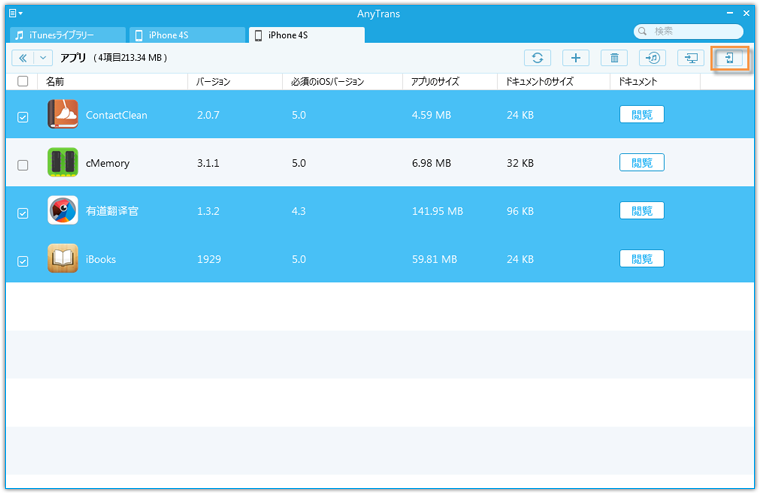The image size is (760, 494).
Task: Click the ドキュメント column header
Action: pyautogui.click(x=655, y=81)
